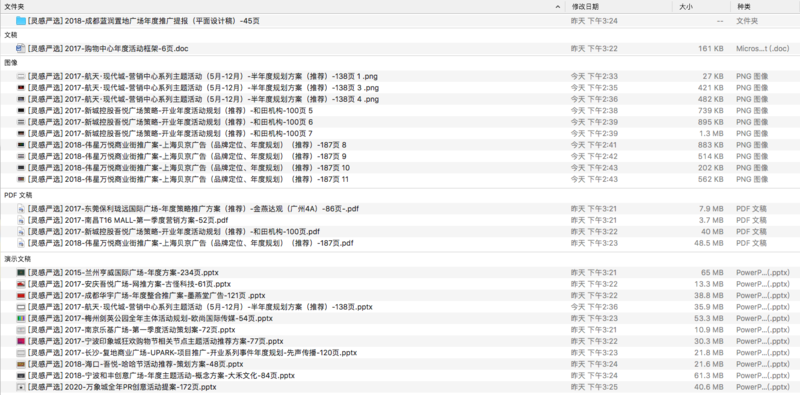Click thumbnail icon of 187页 8 image
Viewport: 800px width, 395px height.
tap(21, 145)
